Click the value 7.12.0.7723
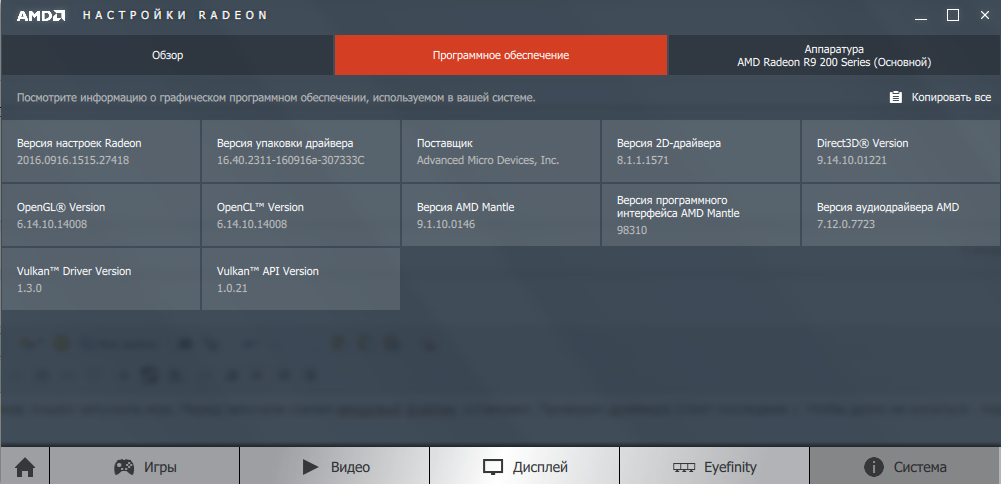 [846, 224]
